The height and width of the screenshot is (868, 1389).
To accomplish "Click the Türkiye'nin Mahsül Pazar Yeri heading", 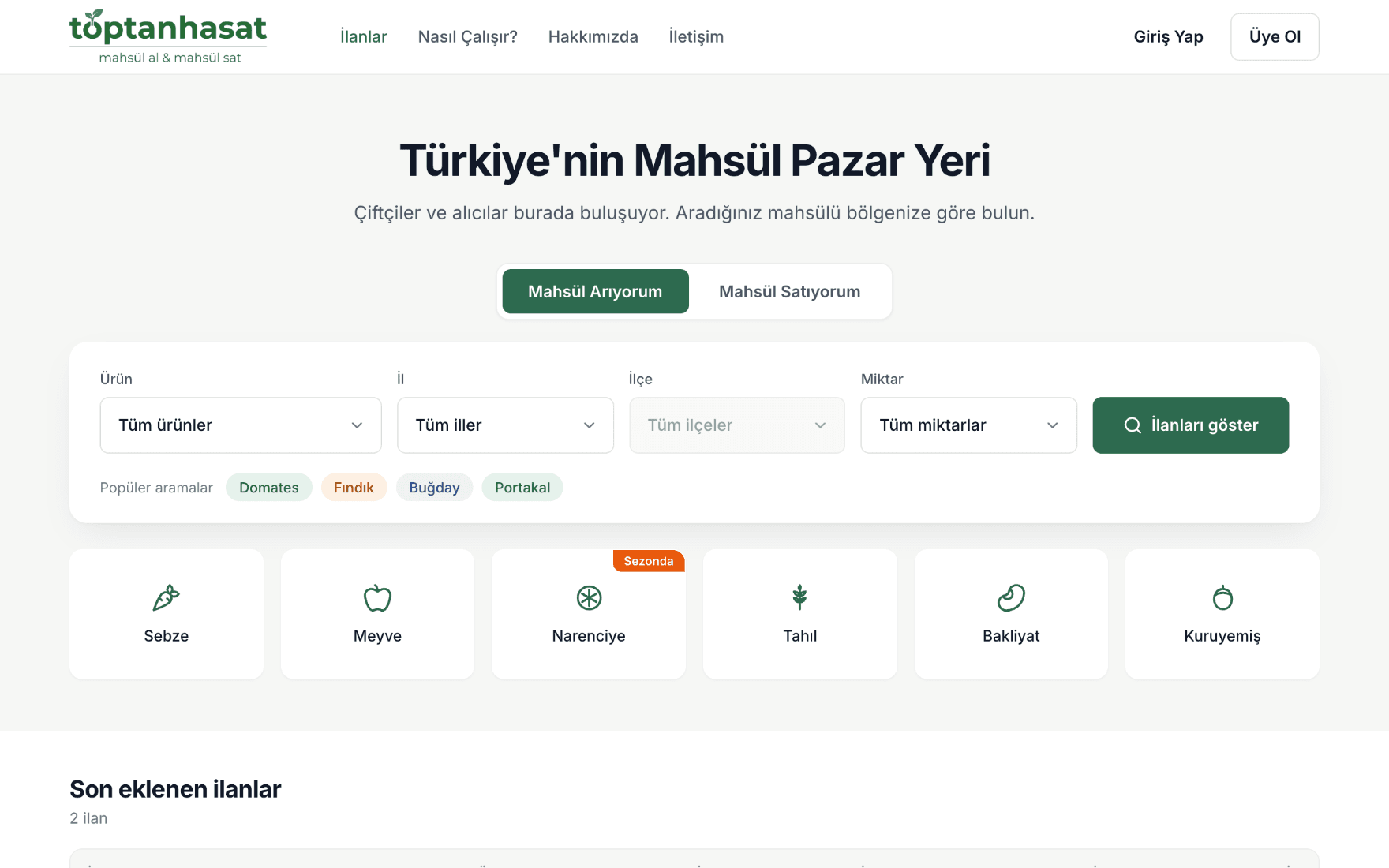I will click(694, 160).
